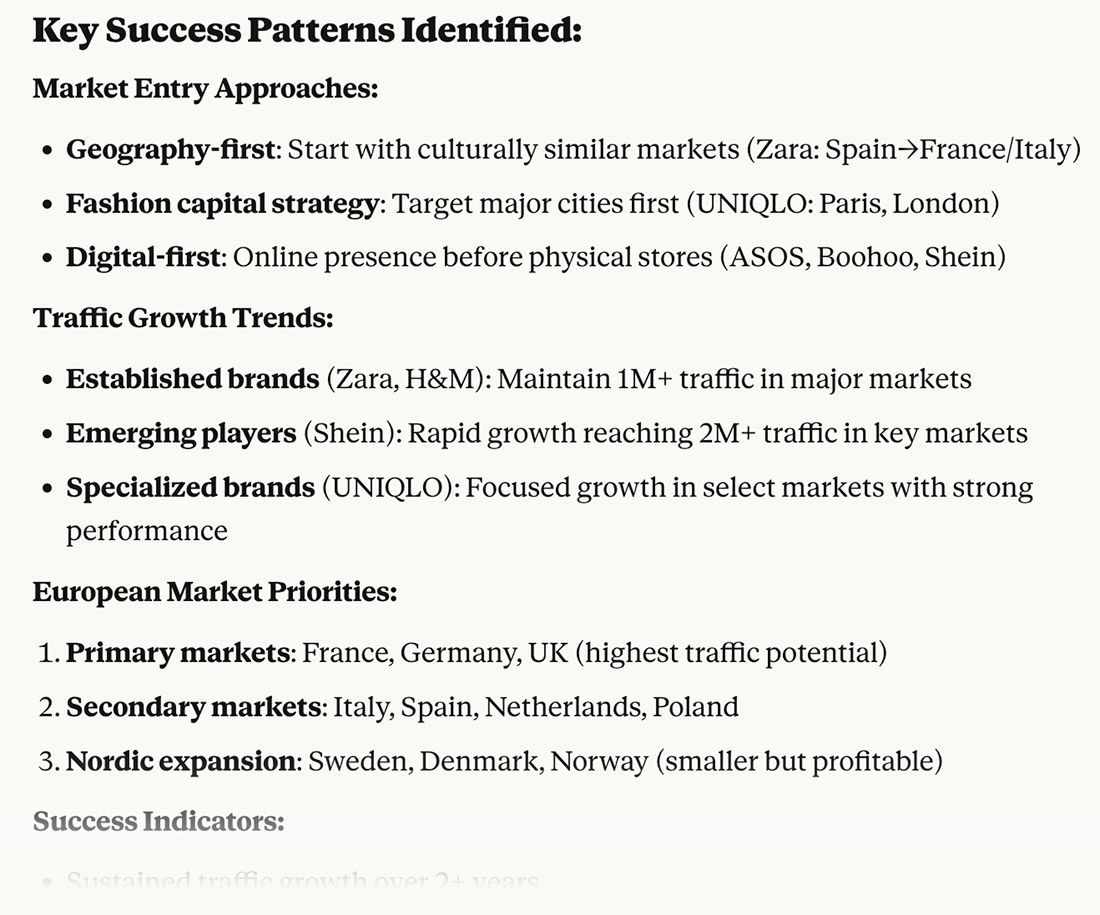Click the bold "Secondary markets" list item
Viewport: 1100px width, 915px height.
click(x=193, y=708)
